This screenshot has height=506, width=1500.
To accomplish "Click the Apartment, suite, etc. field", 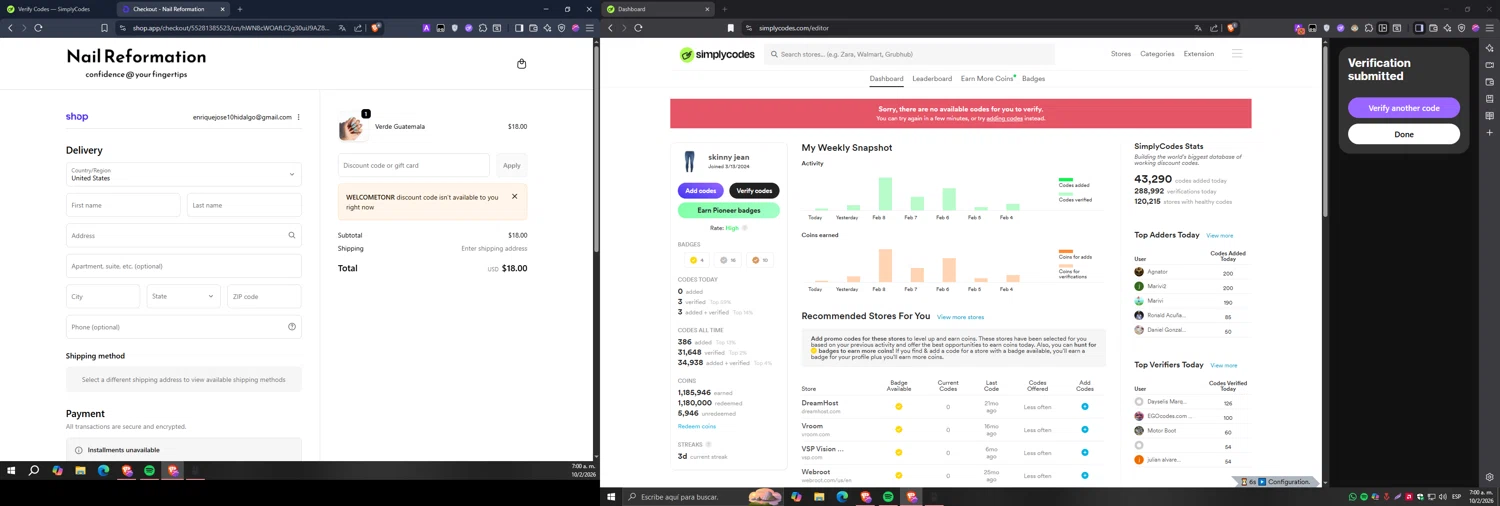I will pyautogui.click(x=184, y=266).
